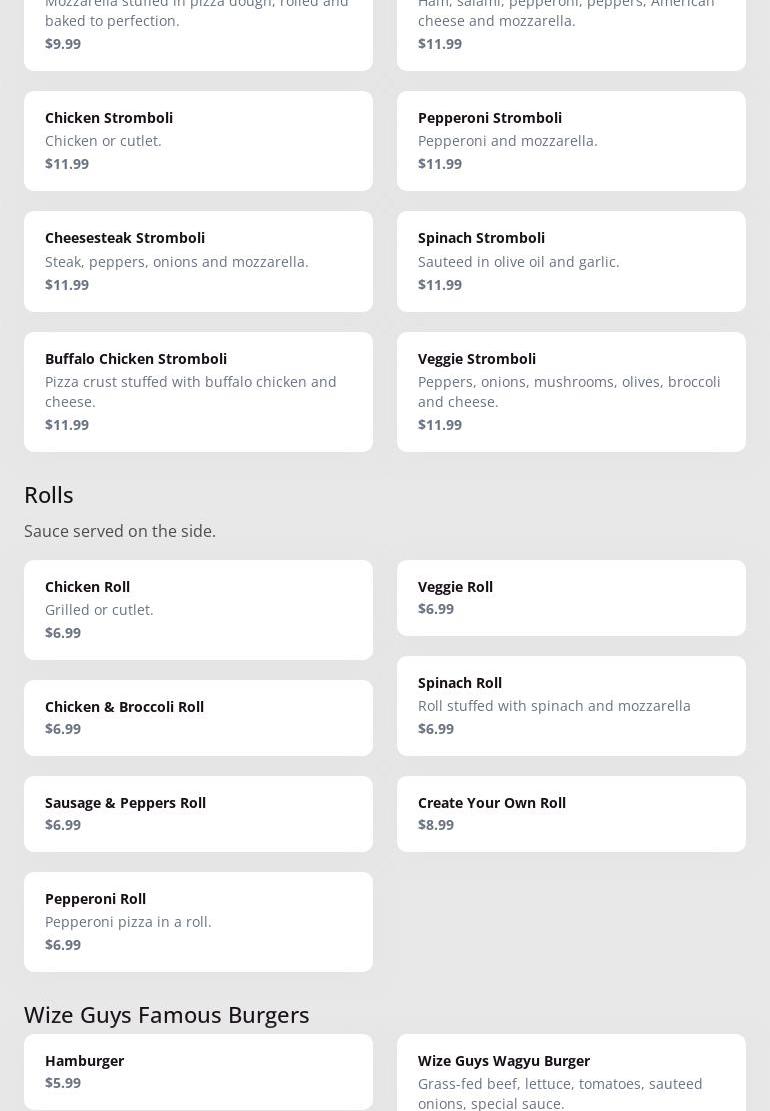Choose the Chicken & Broccoli Roll
The height and width of the screenshot is (1111, 770).
pos(198,717)
